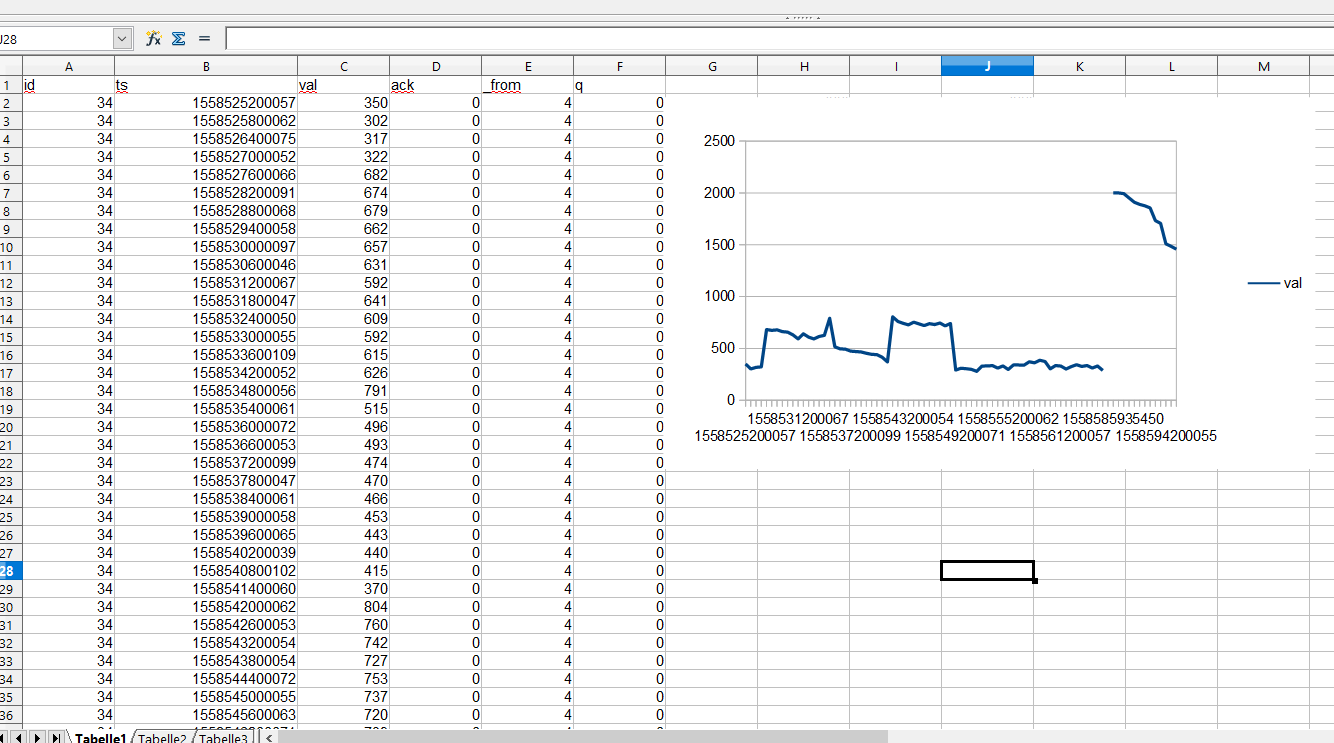Click the 'id' header cell
The width and height of the screenshot is (1334, 743).
pyautogui.click(x=68, y=85)
